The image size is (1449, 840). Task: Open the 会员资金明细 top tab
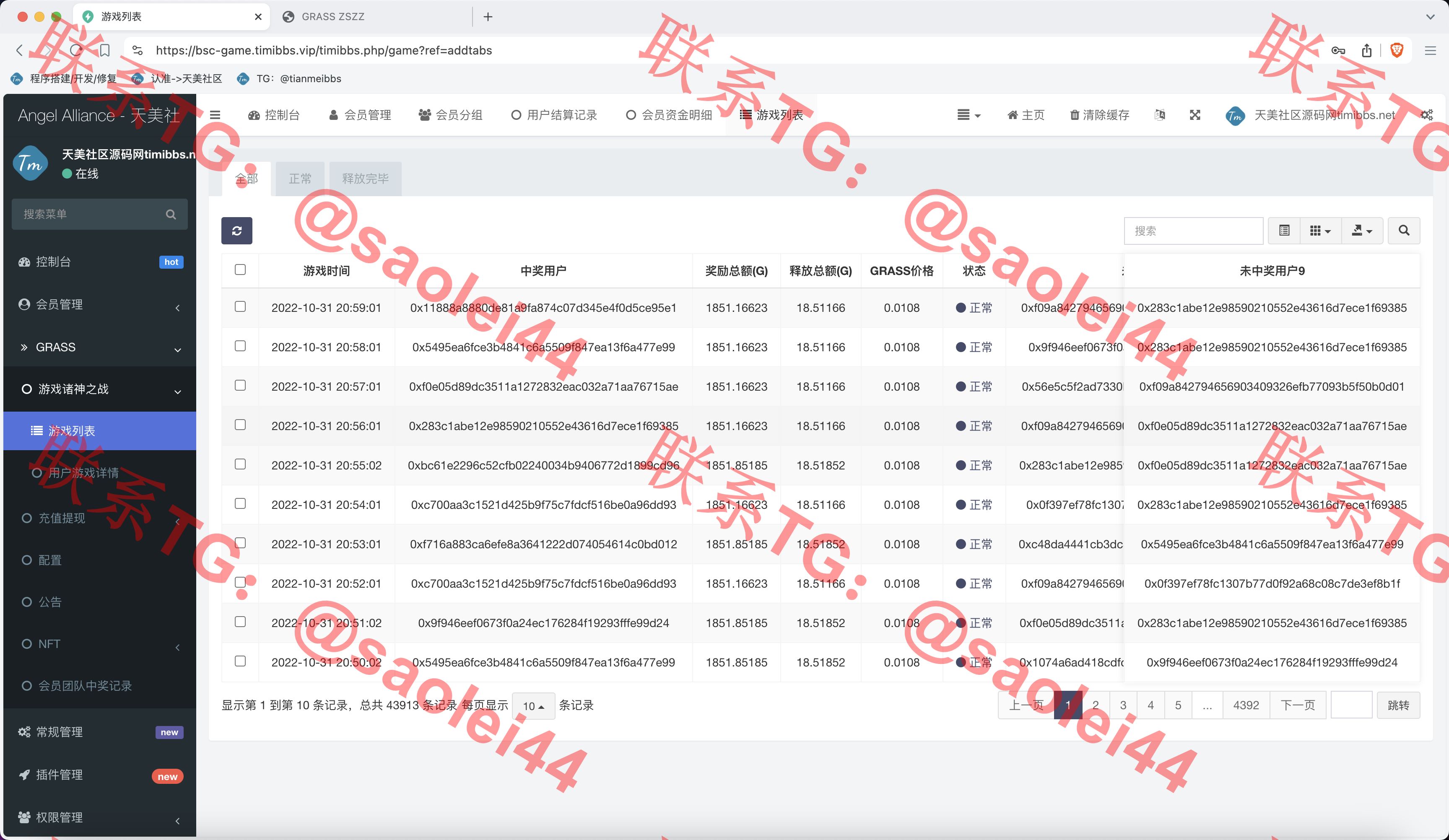tap(669, 115)
